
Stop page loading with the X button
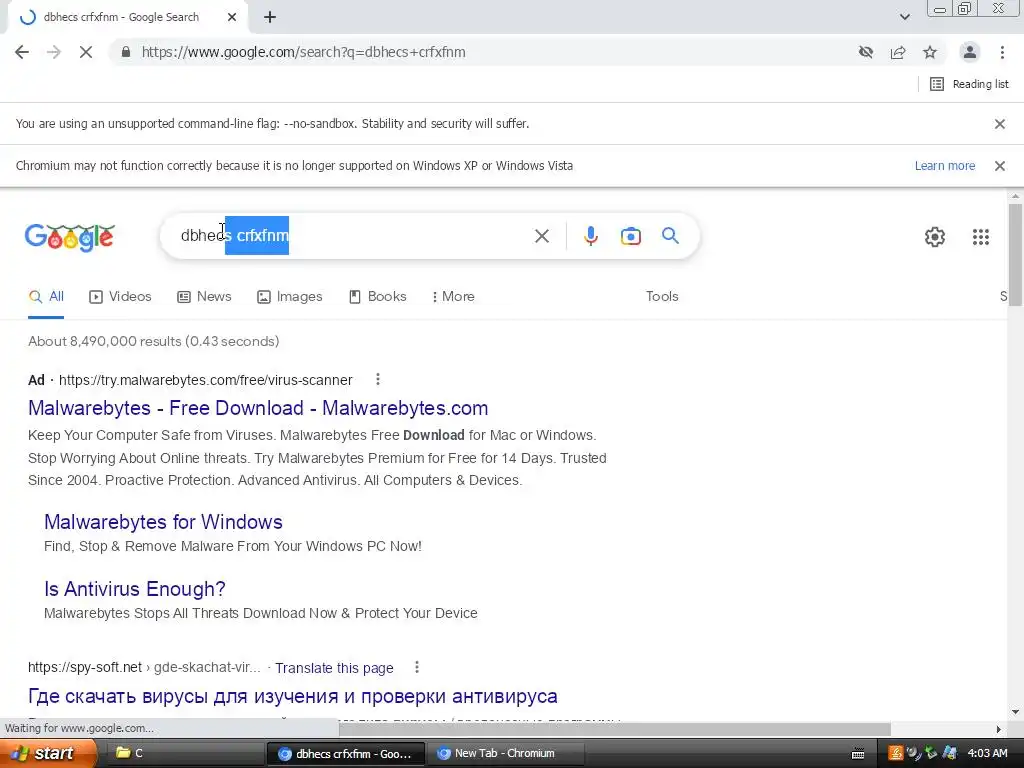point(86,52)
